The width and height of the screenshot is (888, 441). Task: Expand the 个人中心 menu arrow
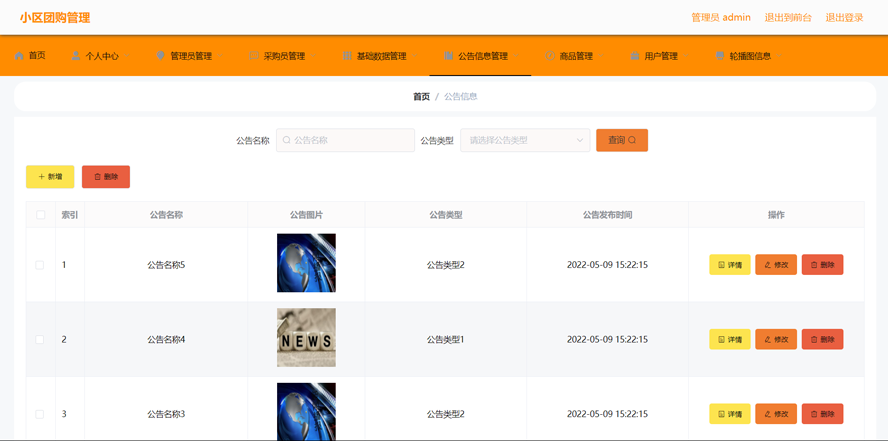coord(127,56)
